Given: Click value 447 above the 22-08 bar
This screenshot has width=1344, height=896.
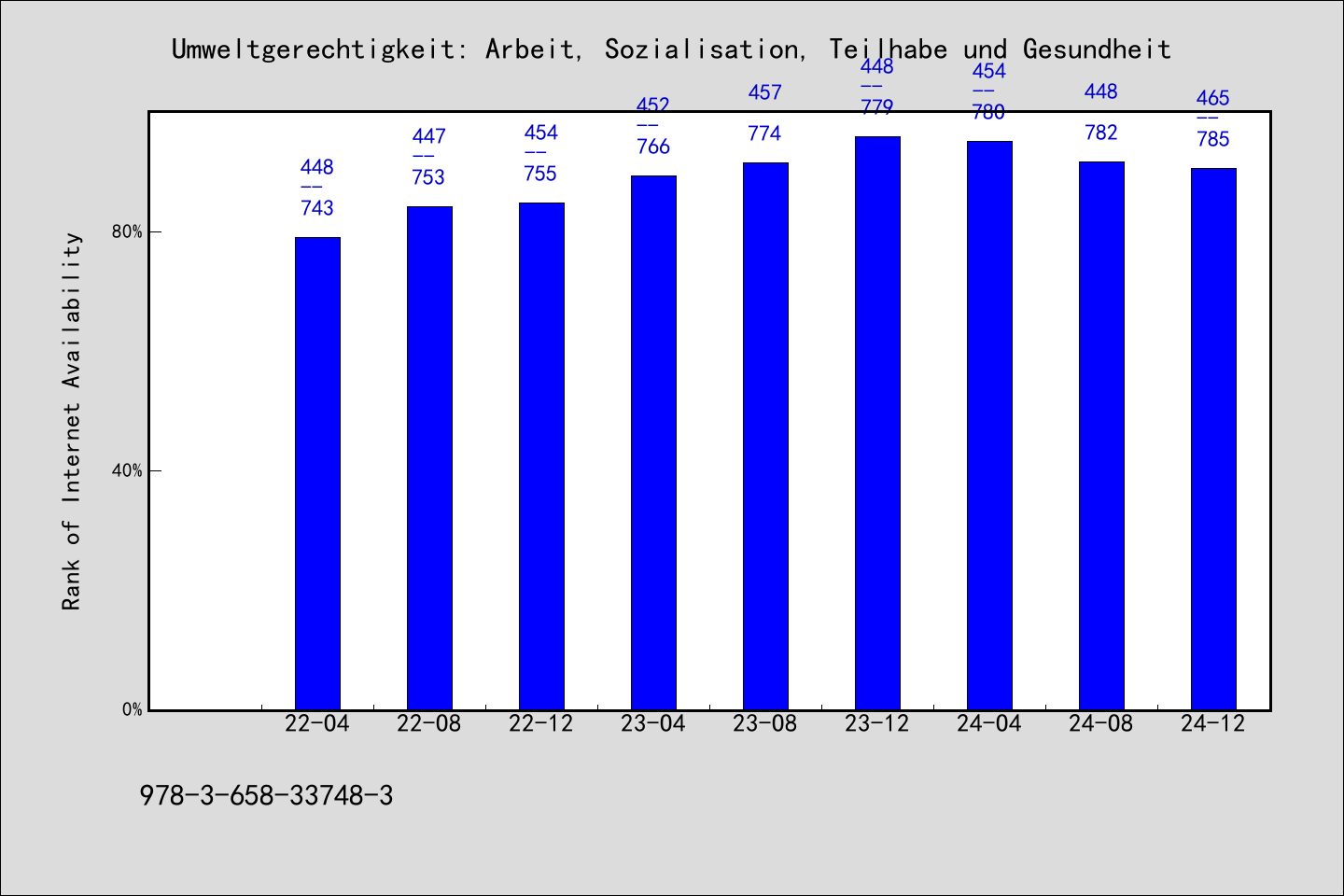Looking at the screenshot, I should pyautogui.click(x=429, y=136).
